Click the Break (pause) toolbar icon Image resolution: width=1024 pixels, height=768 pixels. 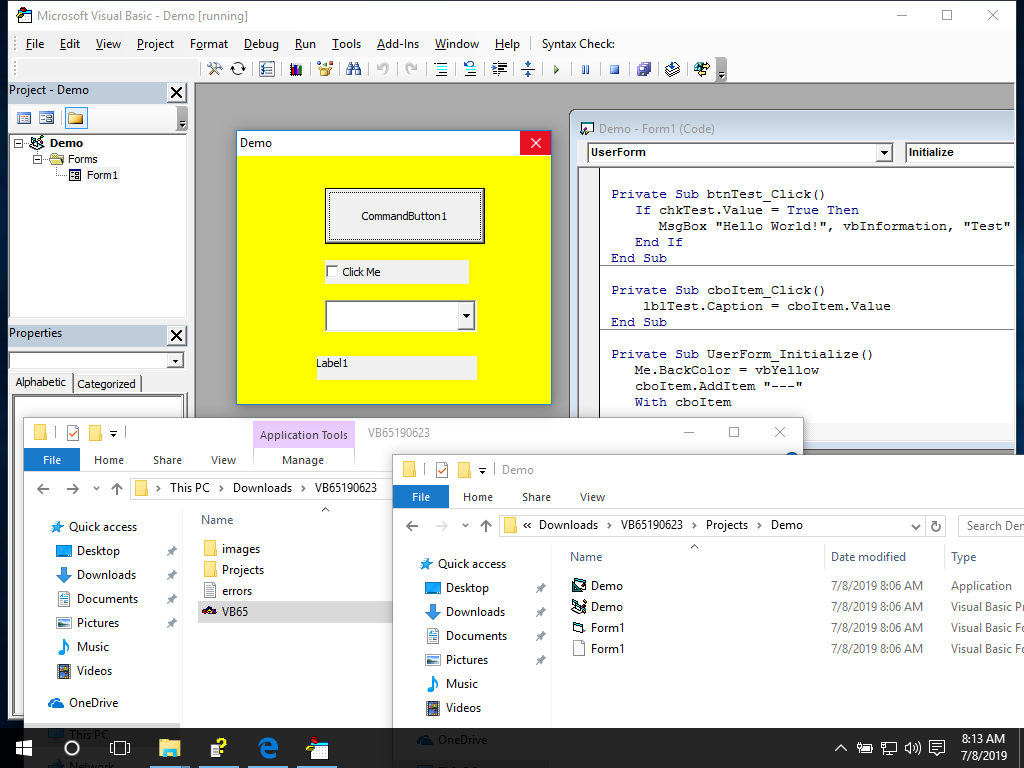[586, 69]
